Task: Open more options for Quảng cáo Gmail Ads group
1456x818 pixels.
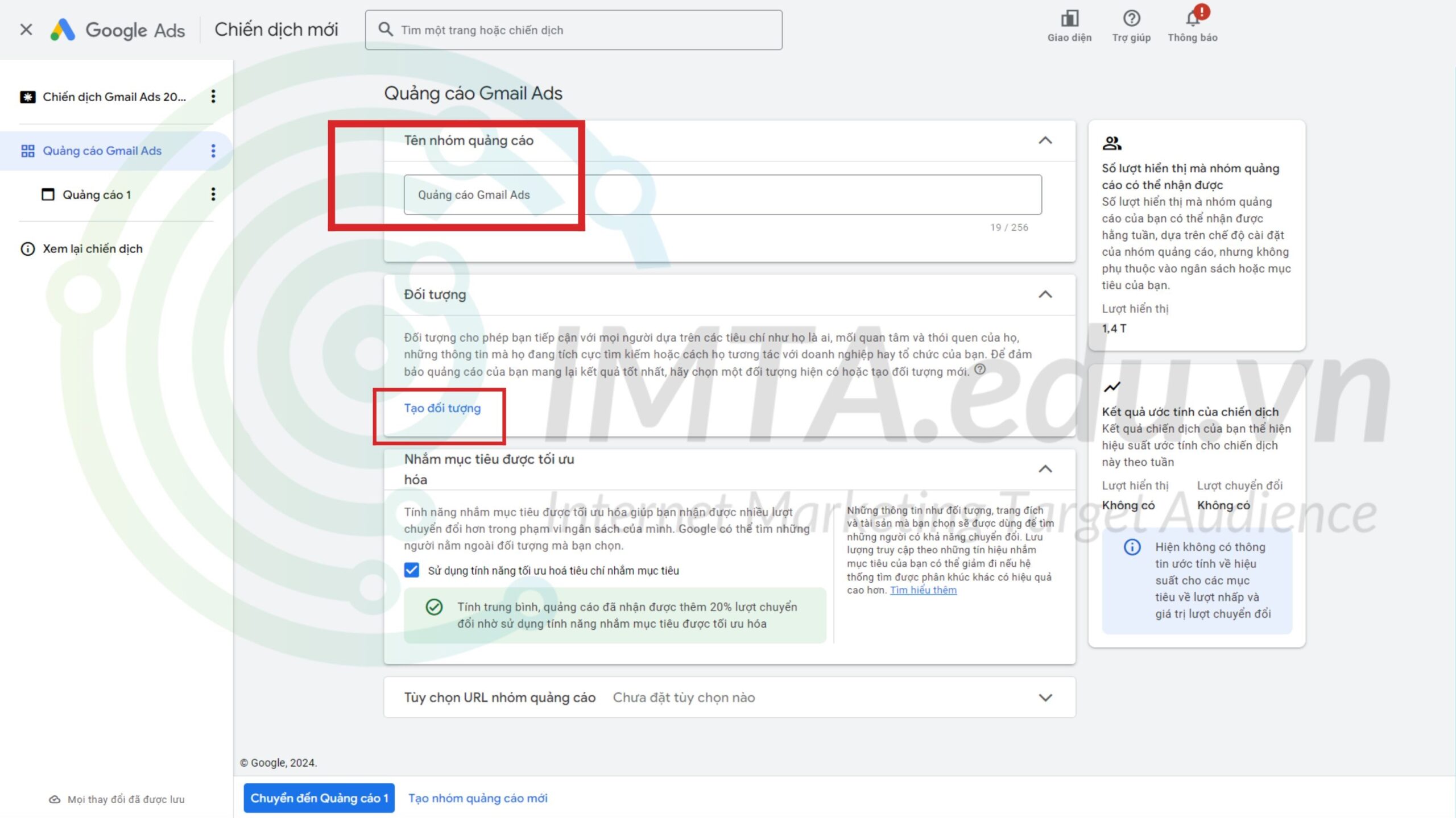Action: click(x=213, y=151)
